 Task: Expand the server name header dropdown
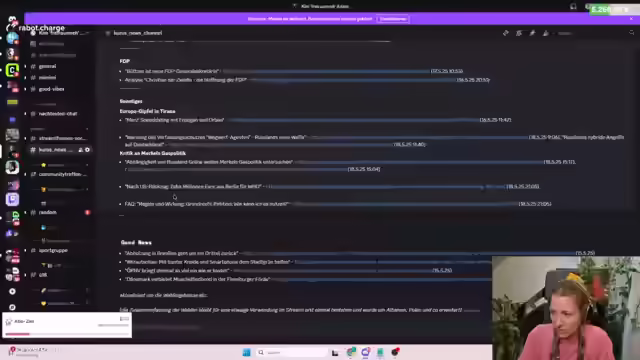point(61,33)
